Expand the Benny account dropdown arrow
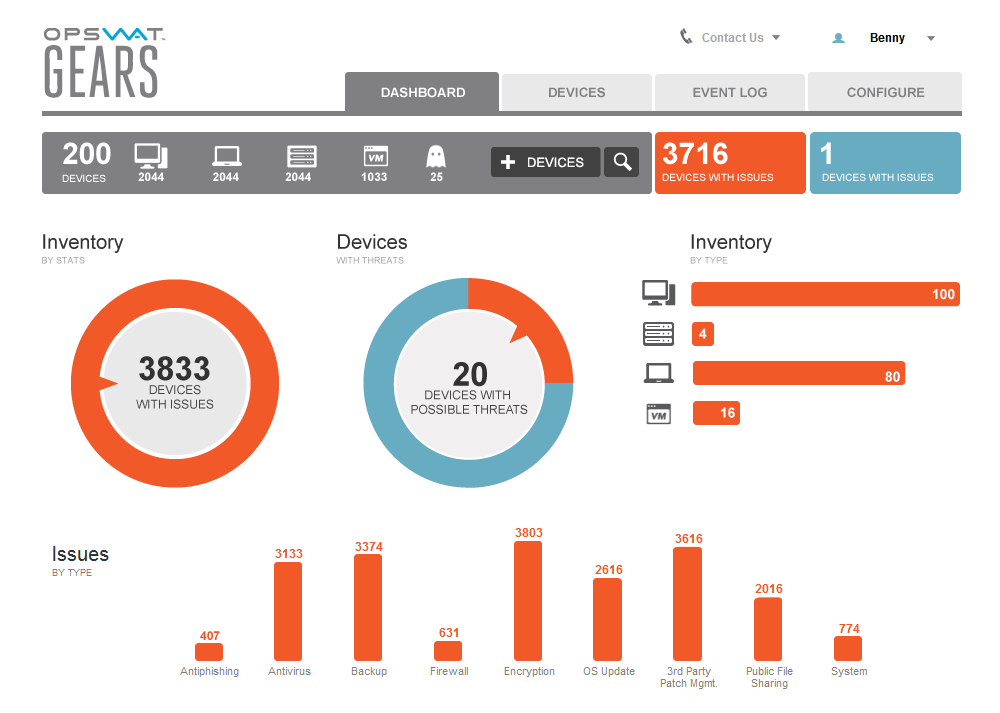This screenshot has width=1000, height=713. (931, 38)
